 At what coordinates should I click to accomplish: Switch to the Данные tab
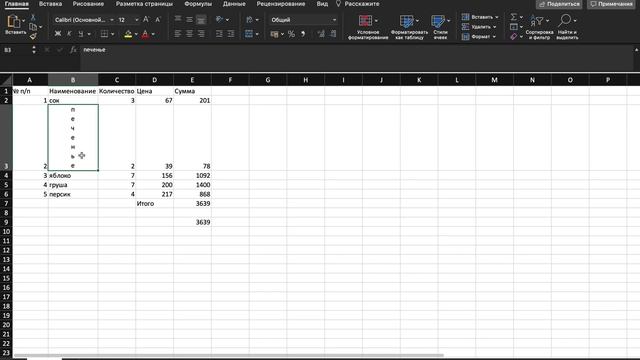pos(234,4)
